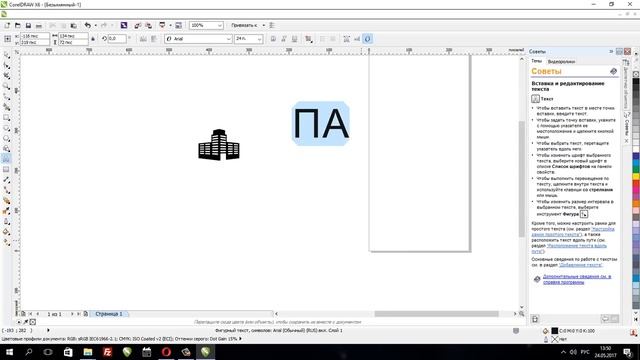Viewport: 640px width, 360px height.
Task: Create a new document from toolbar
Action: 7,25
